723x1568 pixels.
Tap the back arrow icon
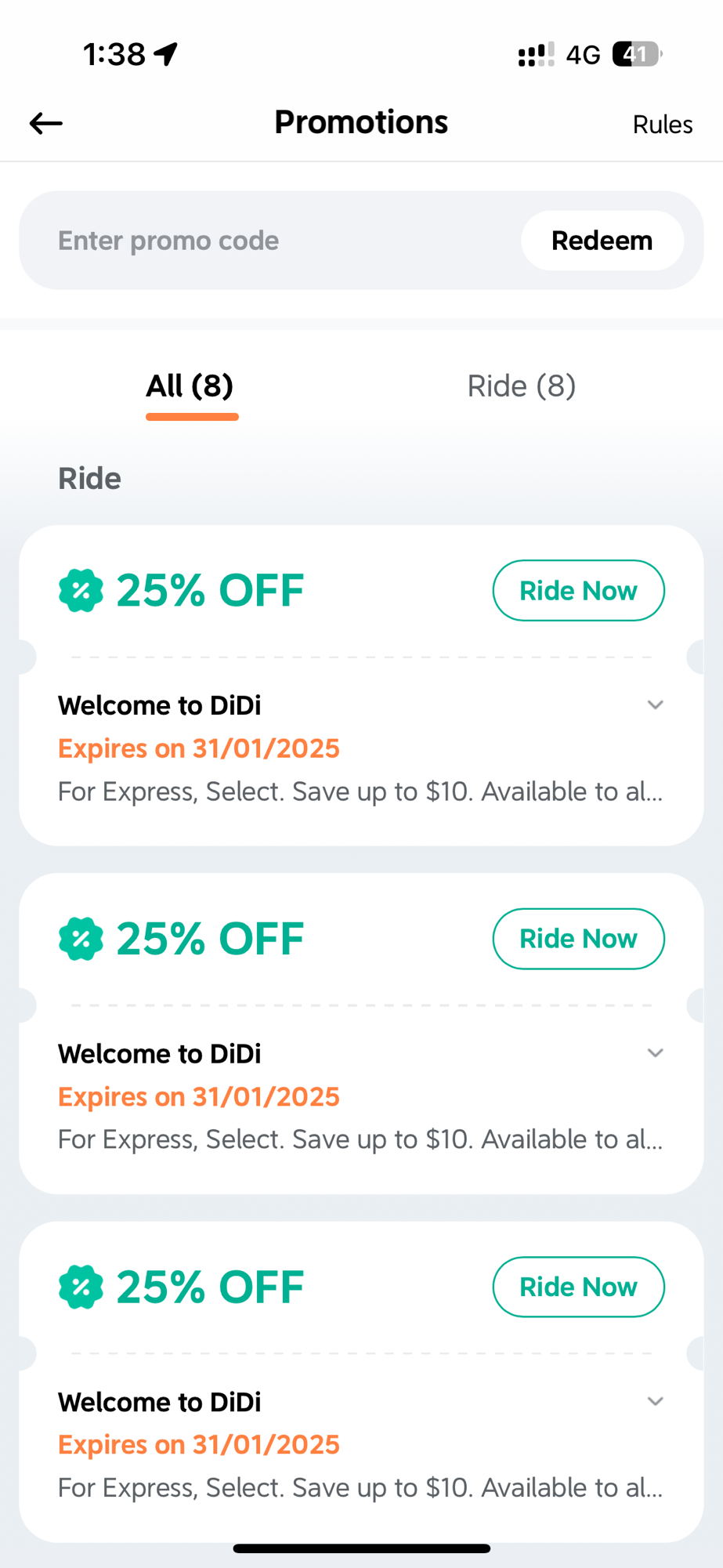[45, 123]
